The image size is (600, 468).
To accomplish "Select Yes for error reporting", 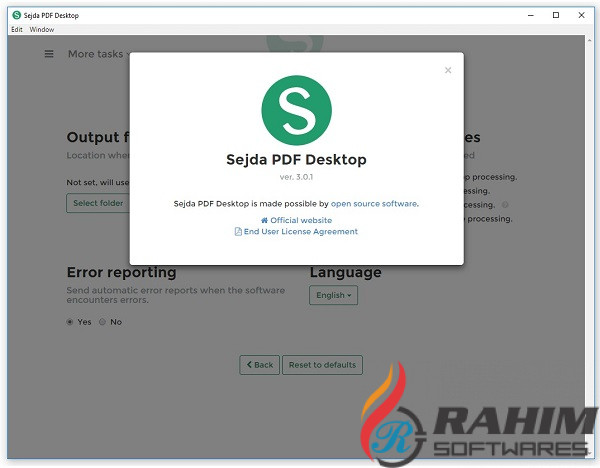I will click(70, 322).
